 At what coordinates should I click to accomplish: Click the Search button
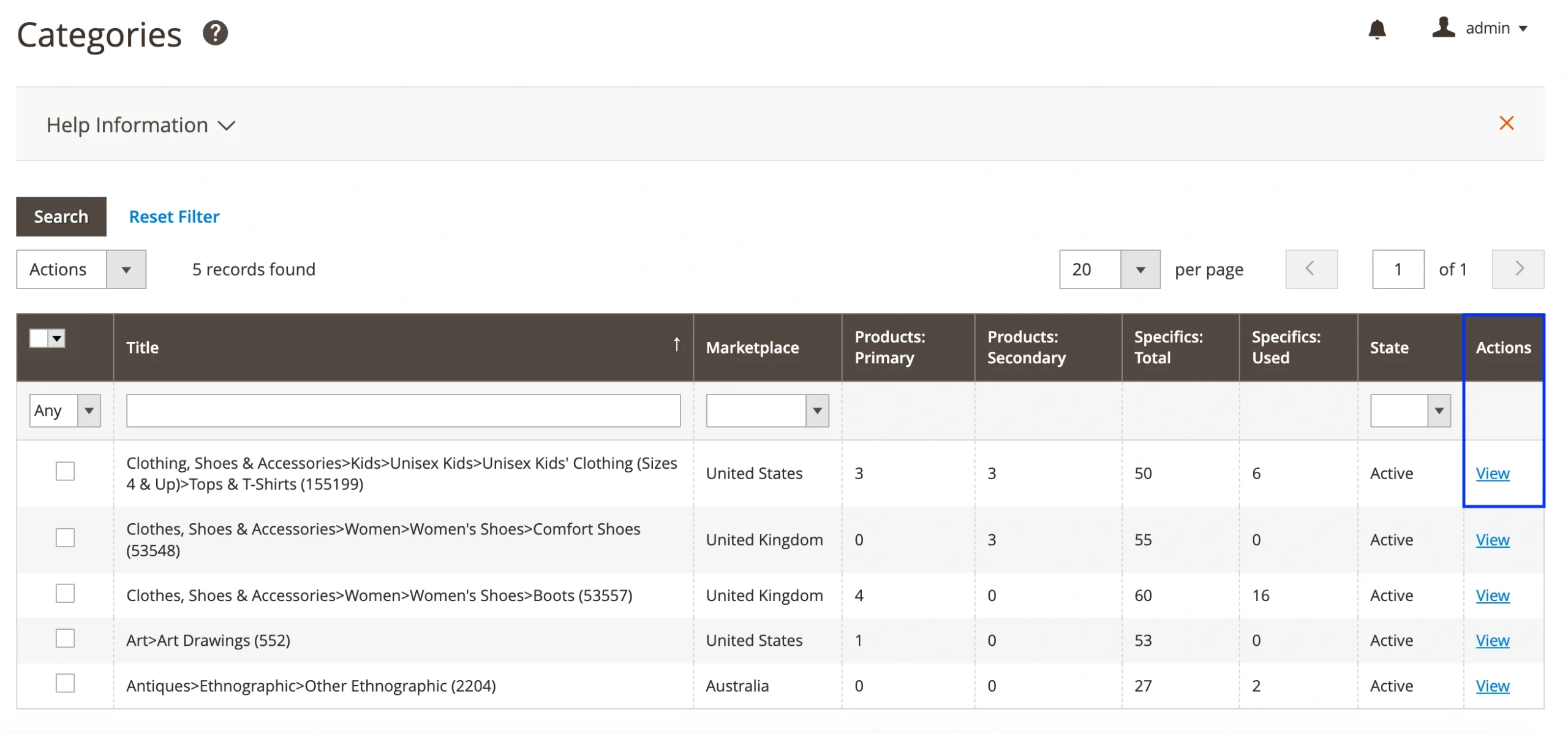61,217
